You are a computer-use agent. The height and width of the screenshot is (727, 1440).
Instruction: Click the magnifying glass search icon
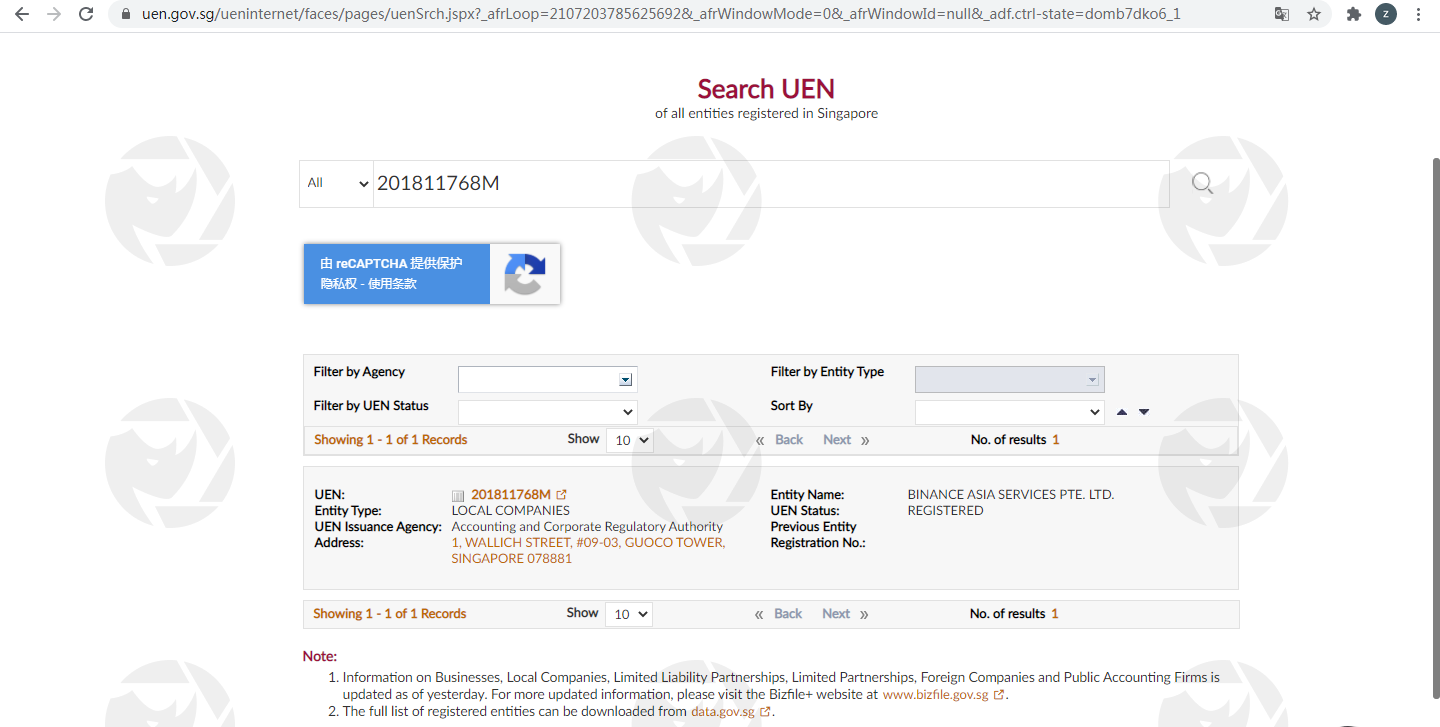tap(1202, 183)
